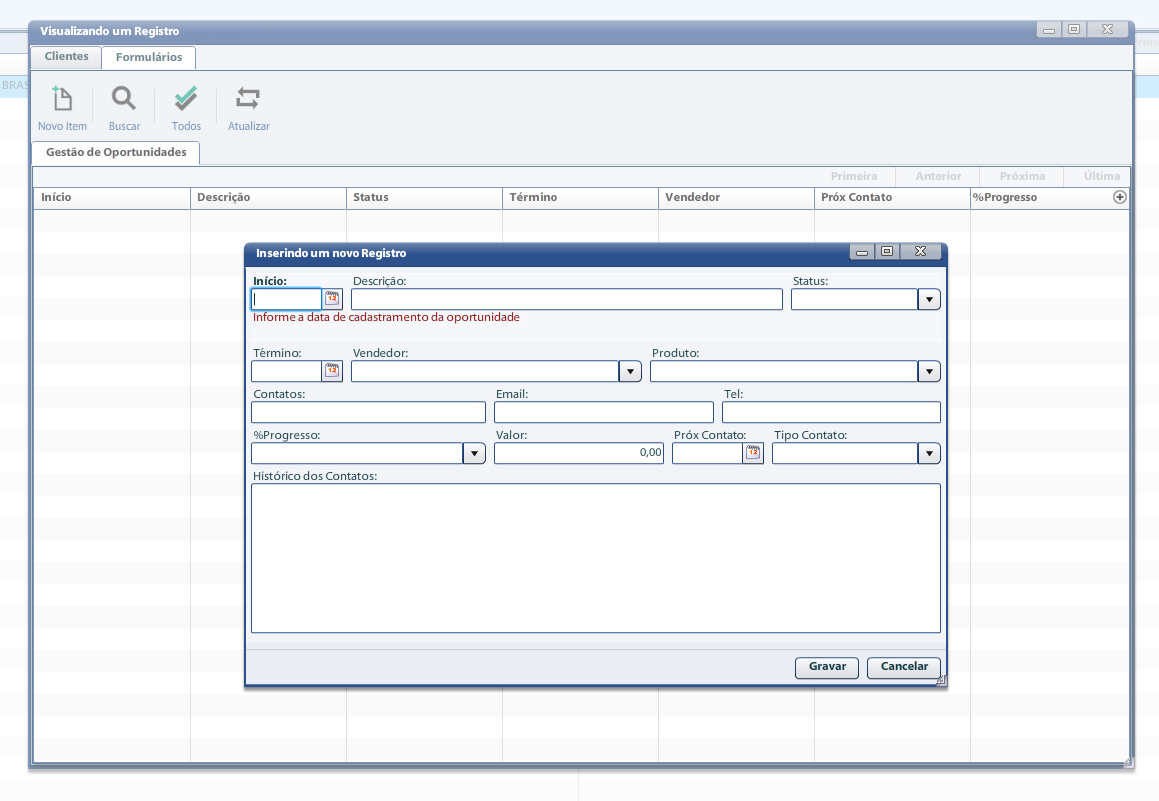Click the Descrição column header
The height and width of the screenshot is (801, 1159).
click(268, 197)
